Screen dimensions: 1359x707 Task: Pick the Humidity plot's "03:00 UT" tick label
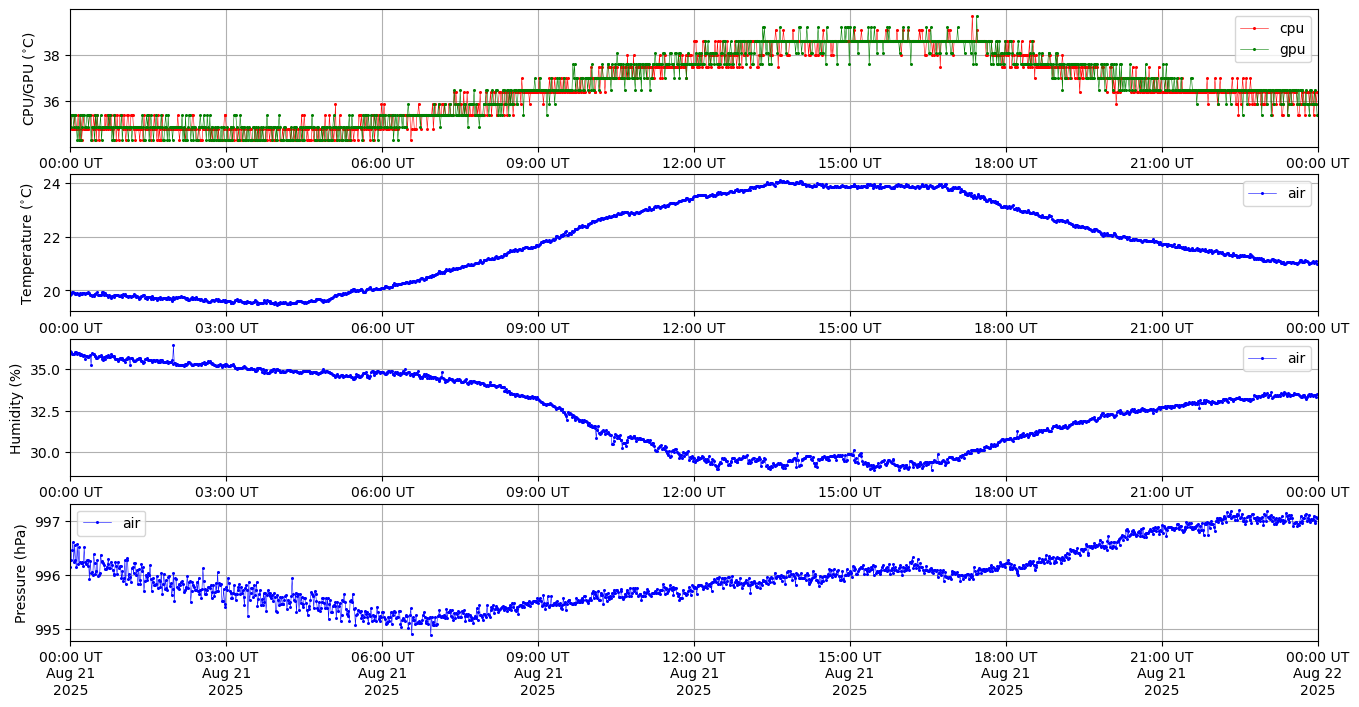[x=226, y=492]
